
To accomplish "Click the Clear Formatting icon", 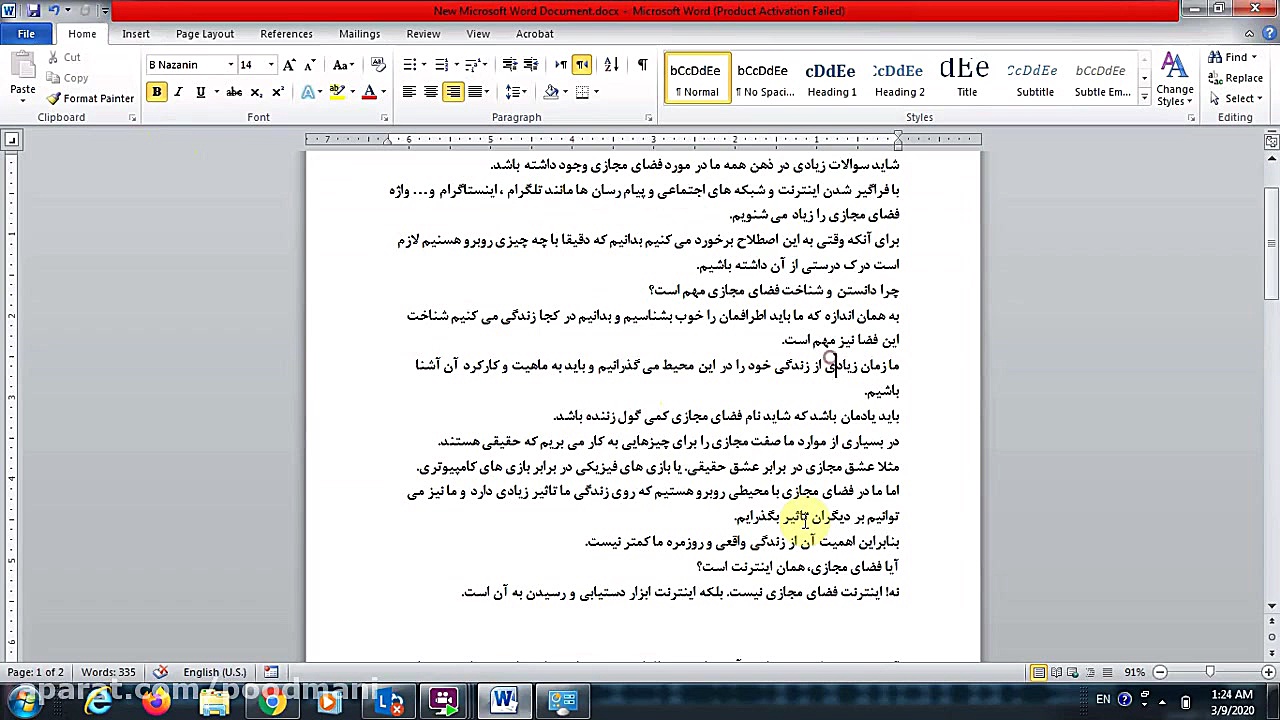I will 379,64.
